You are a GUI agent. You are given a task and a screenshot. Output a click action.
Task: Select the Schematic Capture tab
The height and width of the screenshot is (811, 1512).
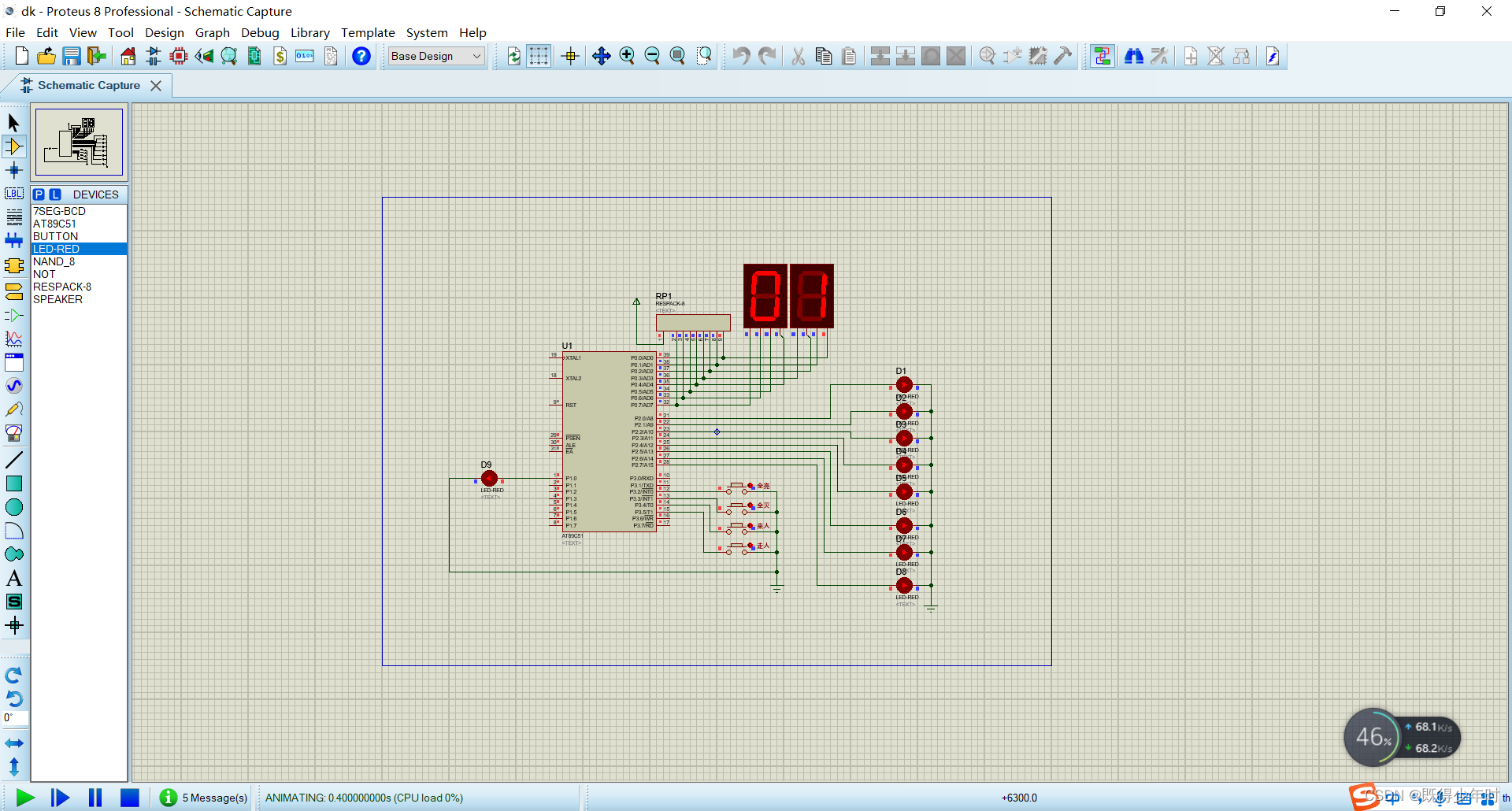coord(89,85)
